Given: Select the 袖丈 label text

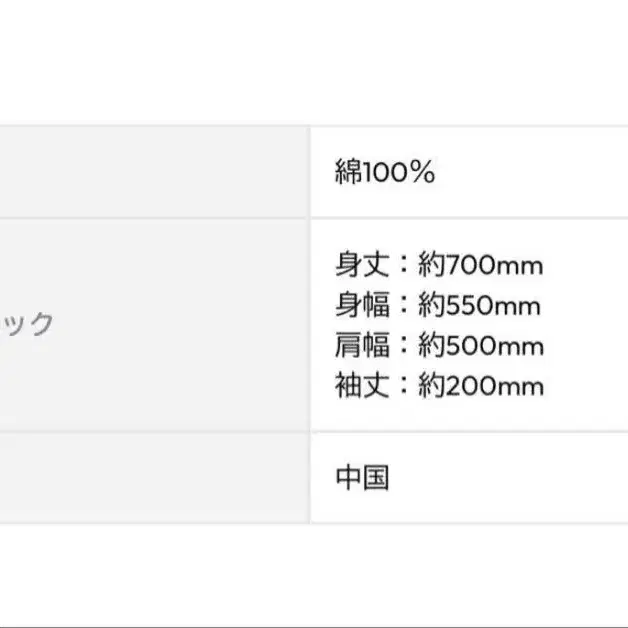Looking at the screenshot, I should point(362,385).
